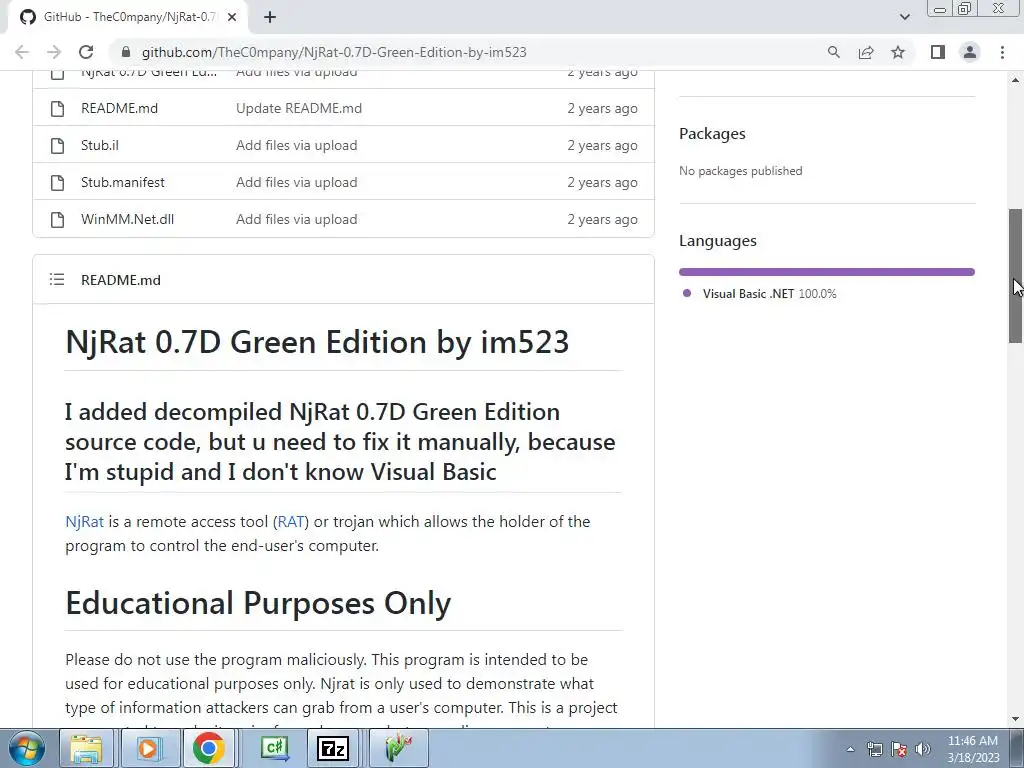
Task: Click file icon beside README.md row
Action: click(x=57, y=108)
